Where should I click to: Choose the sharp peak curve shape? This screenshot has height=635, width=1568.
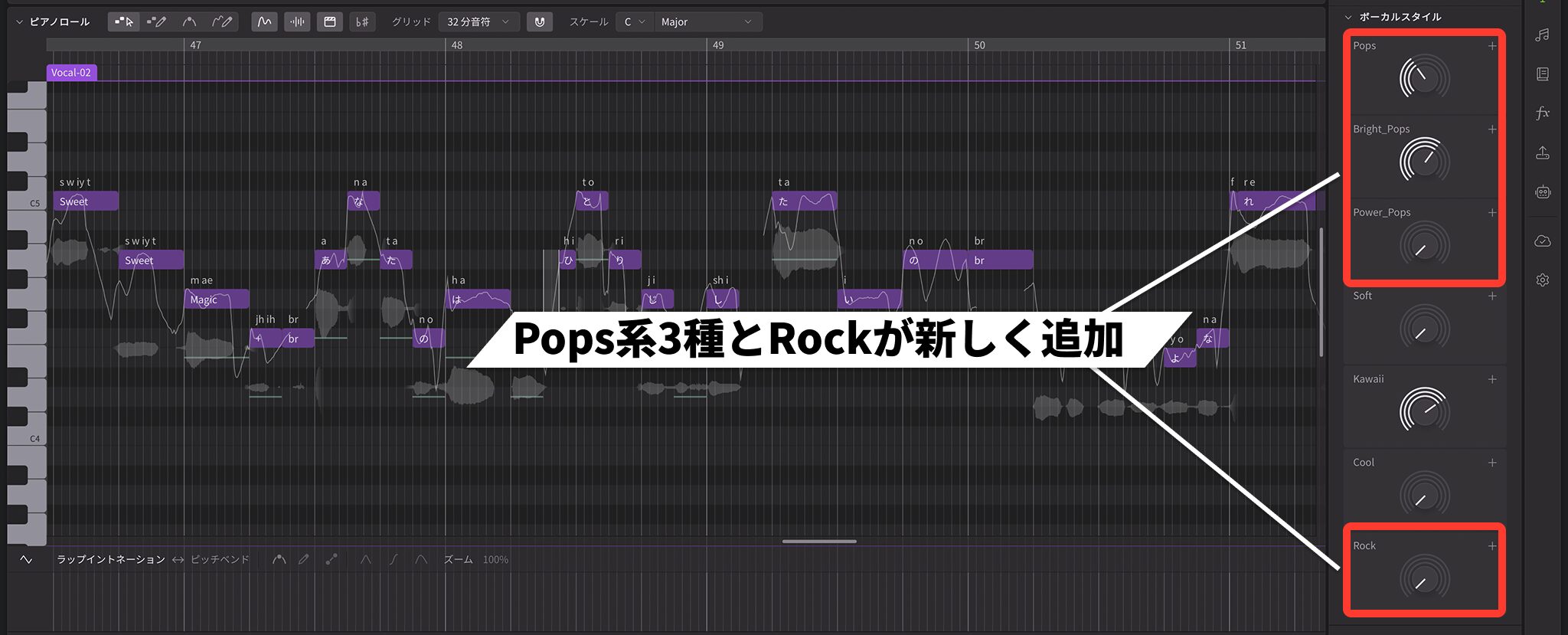(x=366, y=560)
